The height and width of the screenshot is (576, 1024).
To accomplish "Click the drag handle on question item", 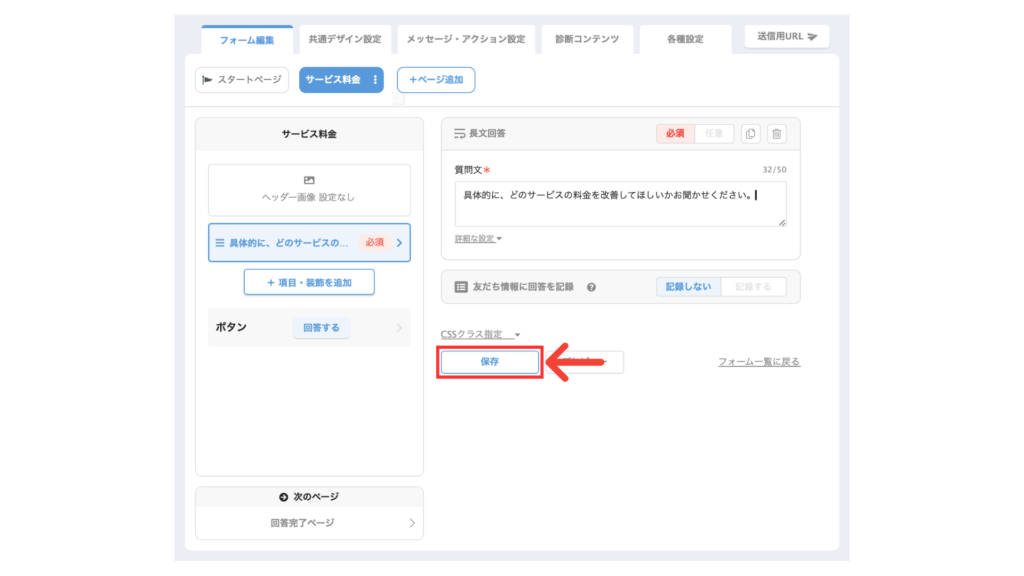I will click(x=219, y=242).
